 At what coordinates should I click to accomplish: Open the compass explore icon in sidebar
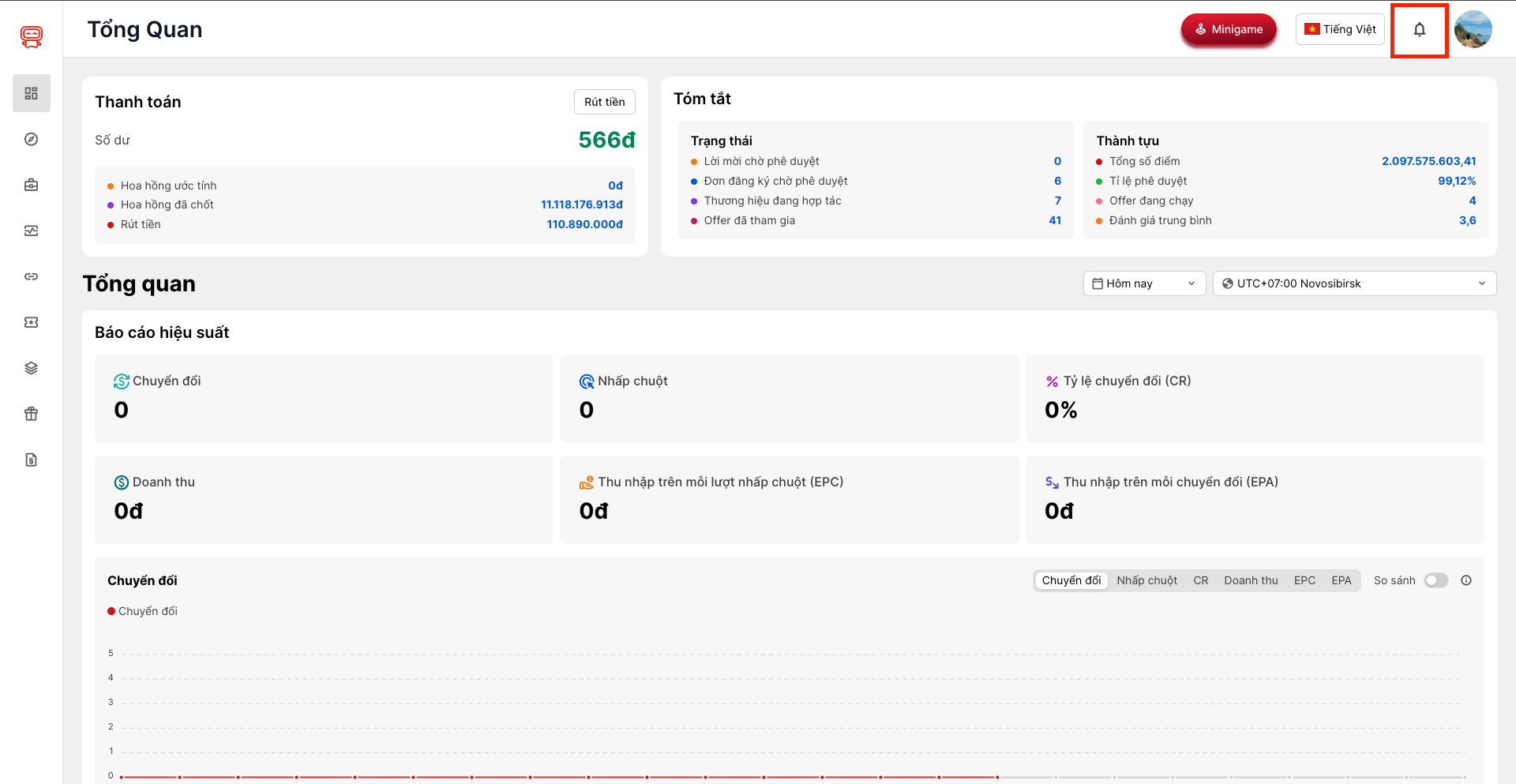tap(32, 139)
